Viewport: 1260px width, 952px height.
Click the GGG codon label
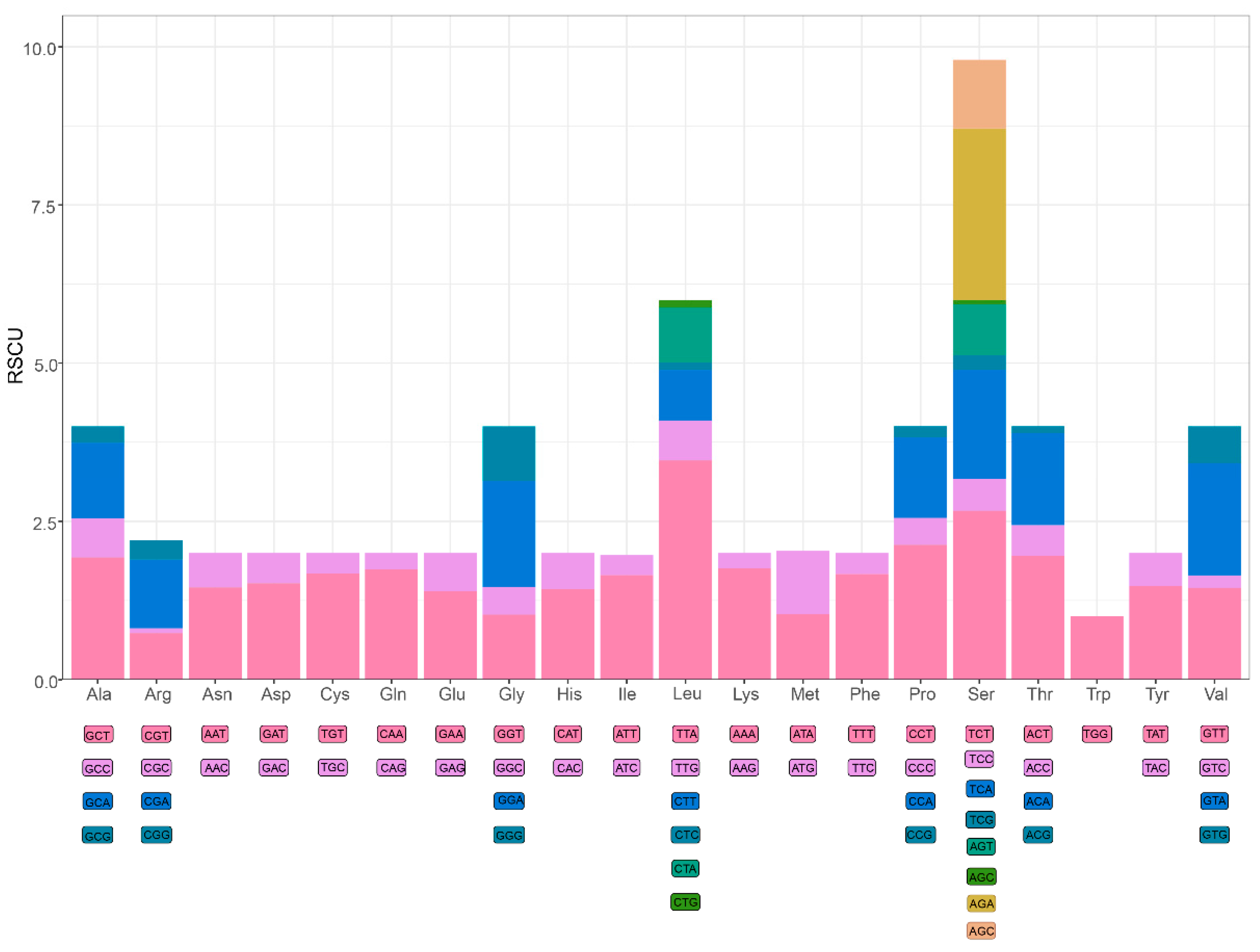(509, 835)
